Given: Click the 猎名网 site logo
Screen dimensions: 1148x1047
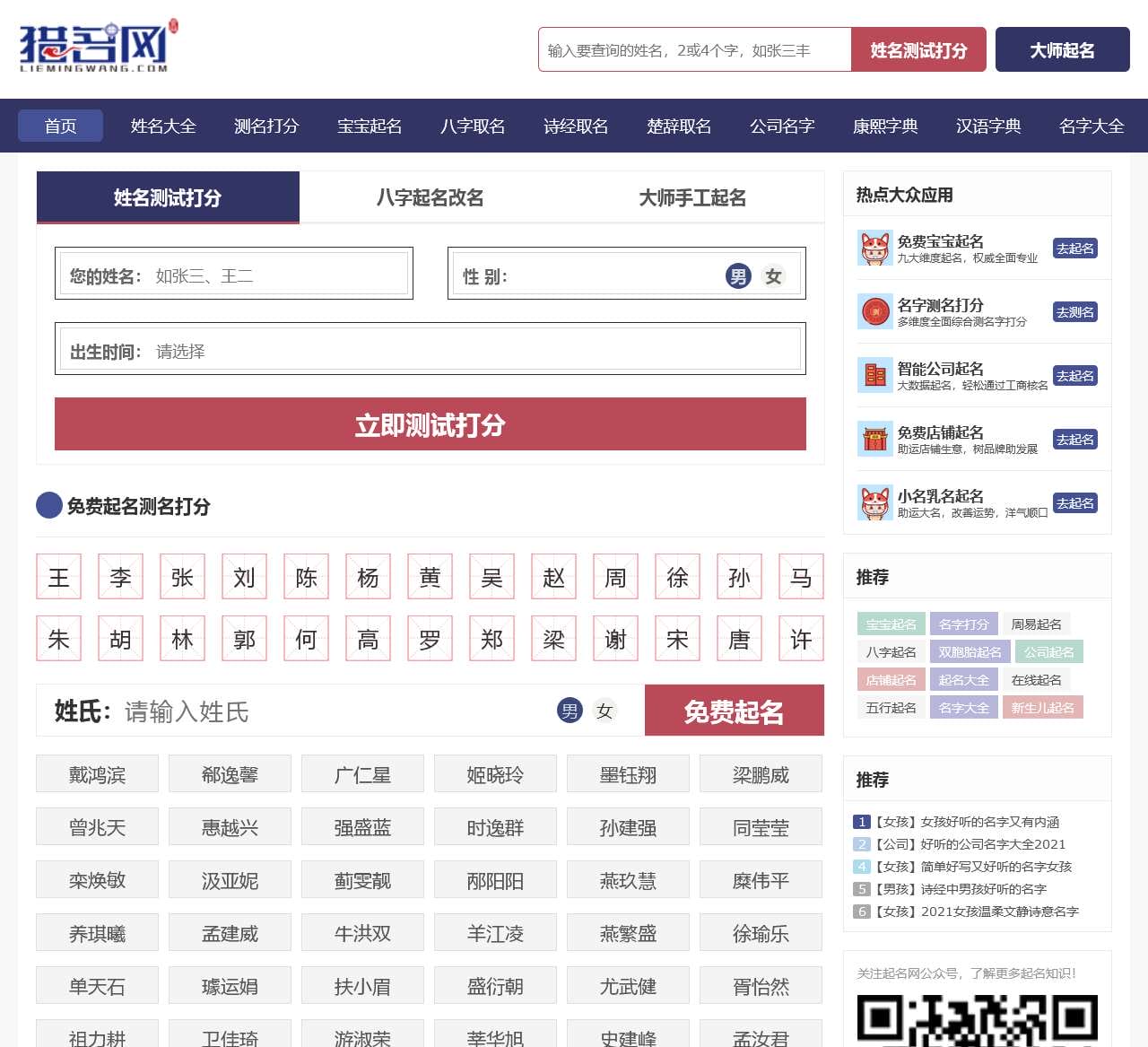Looking at the screenshot, I should pyautogui.click(x=99, y=46).
